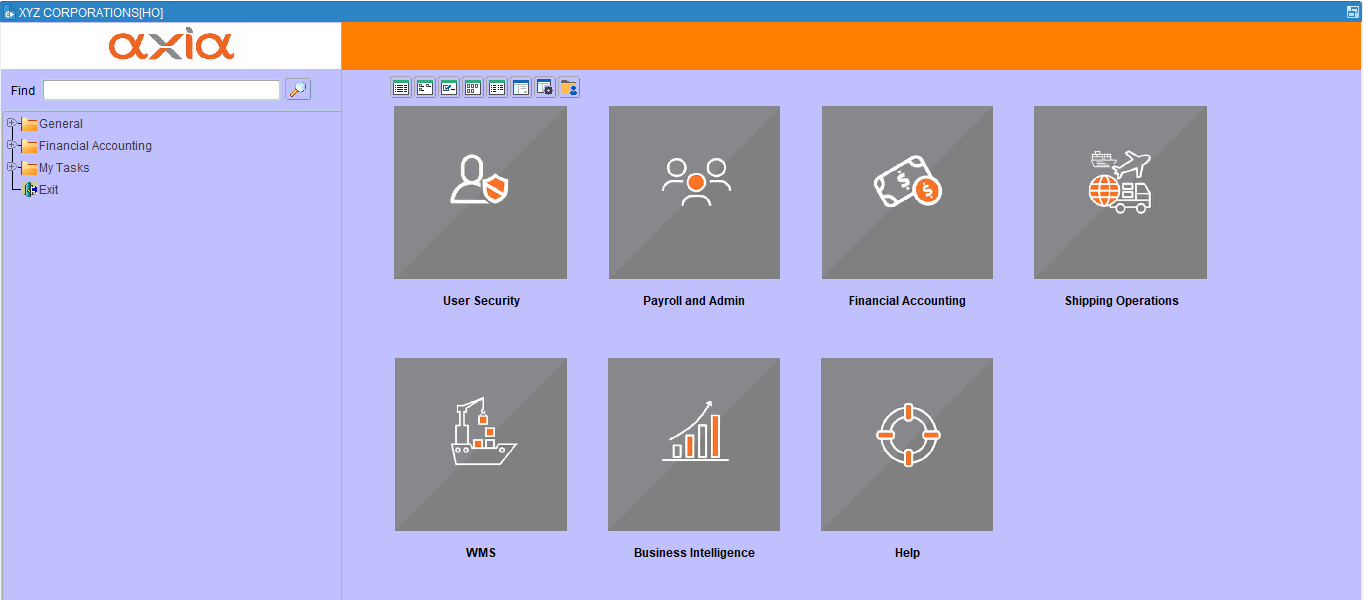Switch to list view using first toolbar icon
Screen dimensions: 1363x600
click(400, 87)
